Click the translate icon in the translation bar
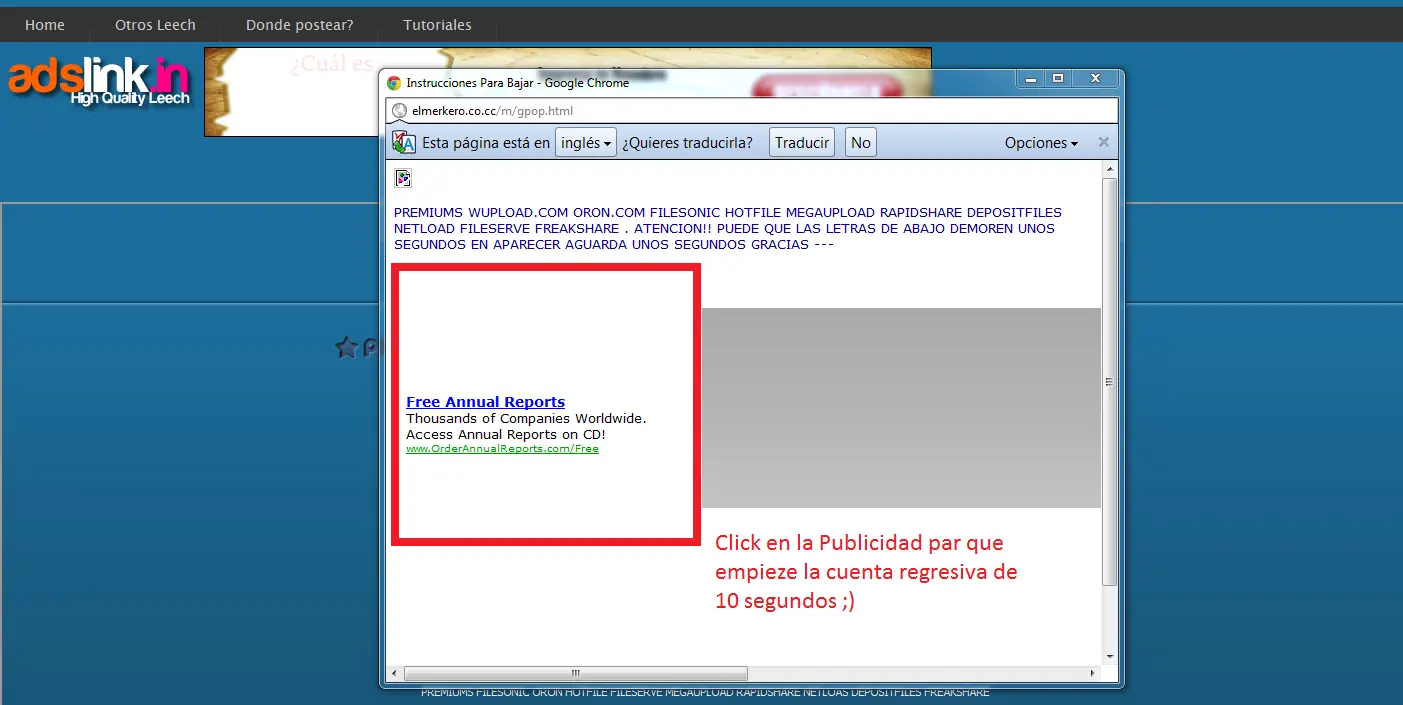 tap(404, 142)
